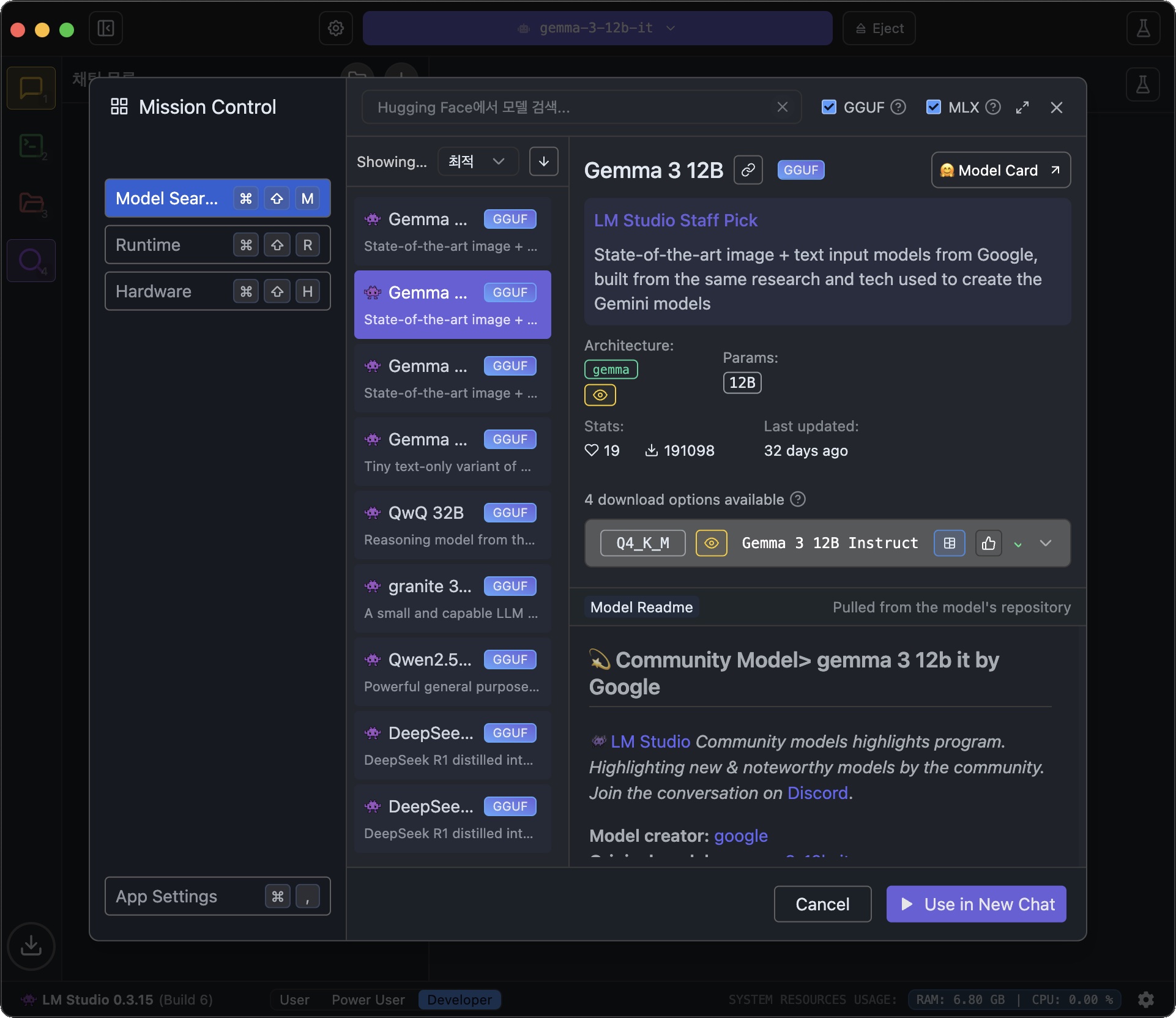Open GGUF help question mark
The height and width of the screenshot is (1018, 1176).
click(898, 107)
